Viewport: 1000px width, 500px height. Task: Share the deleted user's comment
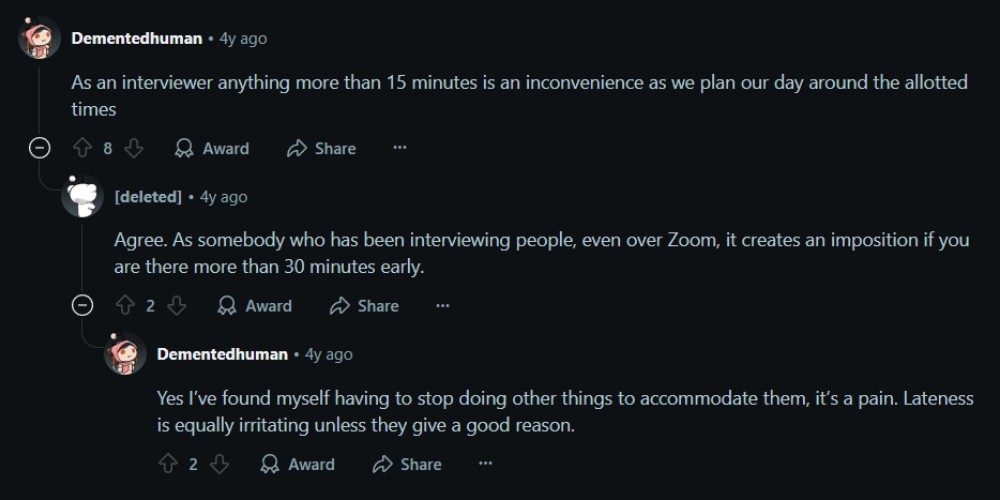[x=364, y=306]
